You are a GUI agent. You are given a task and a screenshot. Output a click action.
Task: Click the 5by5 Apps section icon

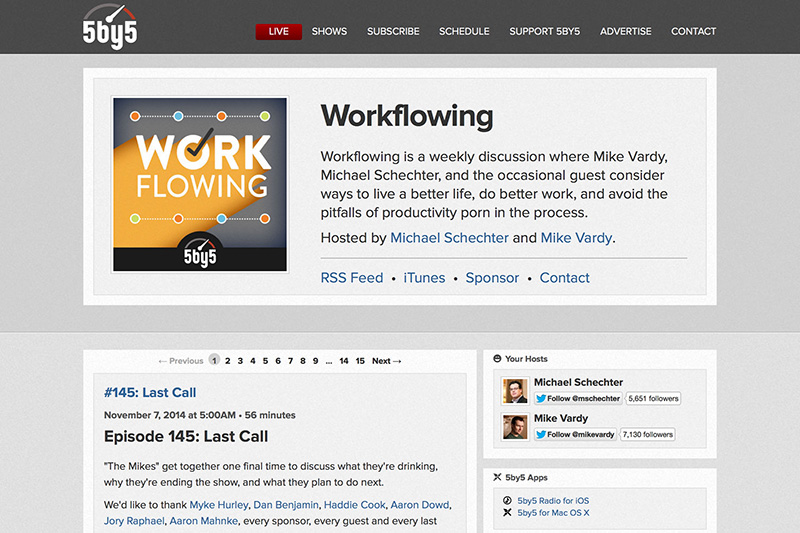497,477
